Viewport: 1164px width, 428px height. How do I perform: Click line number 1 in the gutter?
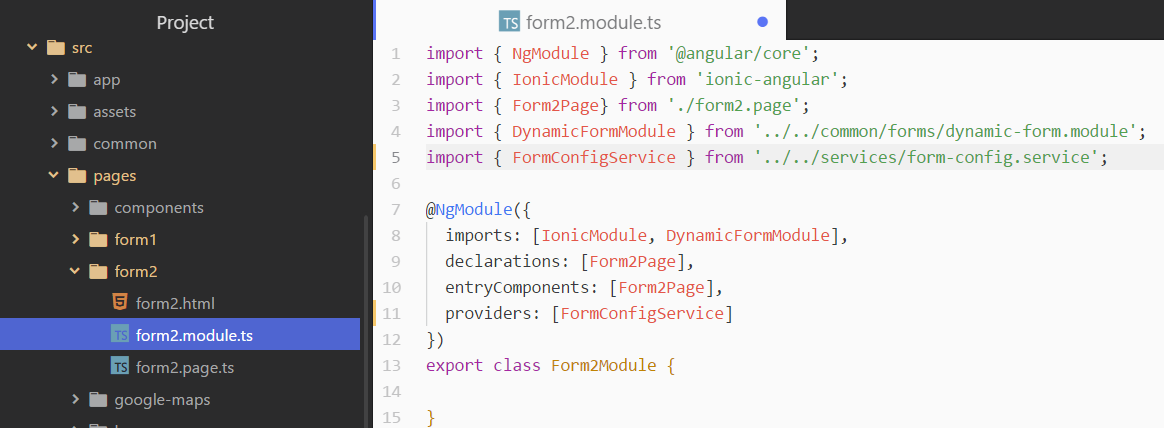395,53
